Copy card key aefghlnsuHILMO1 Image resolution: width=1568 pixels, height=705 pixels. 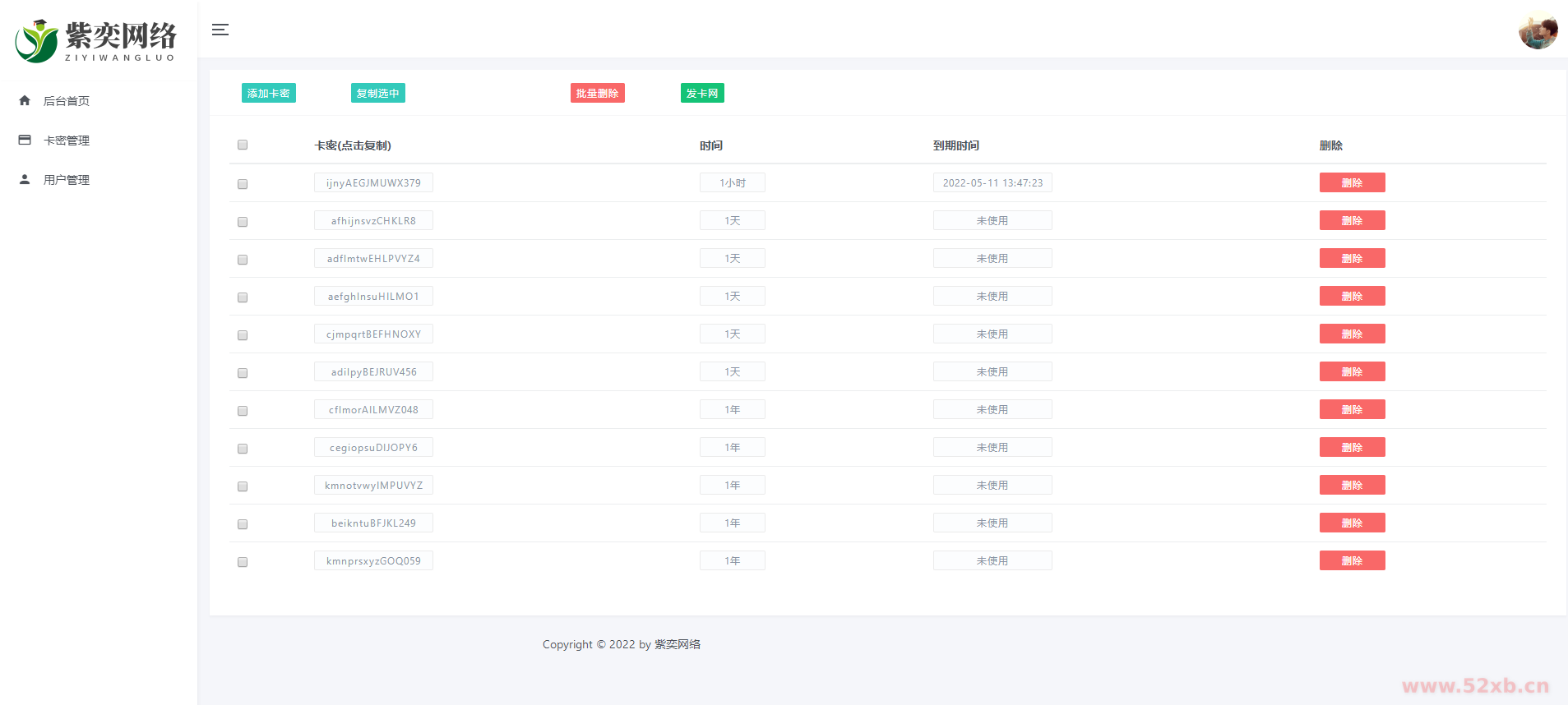click(373, 296)
